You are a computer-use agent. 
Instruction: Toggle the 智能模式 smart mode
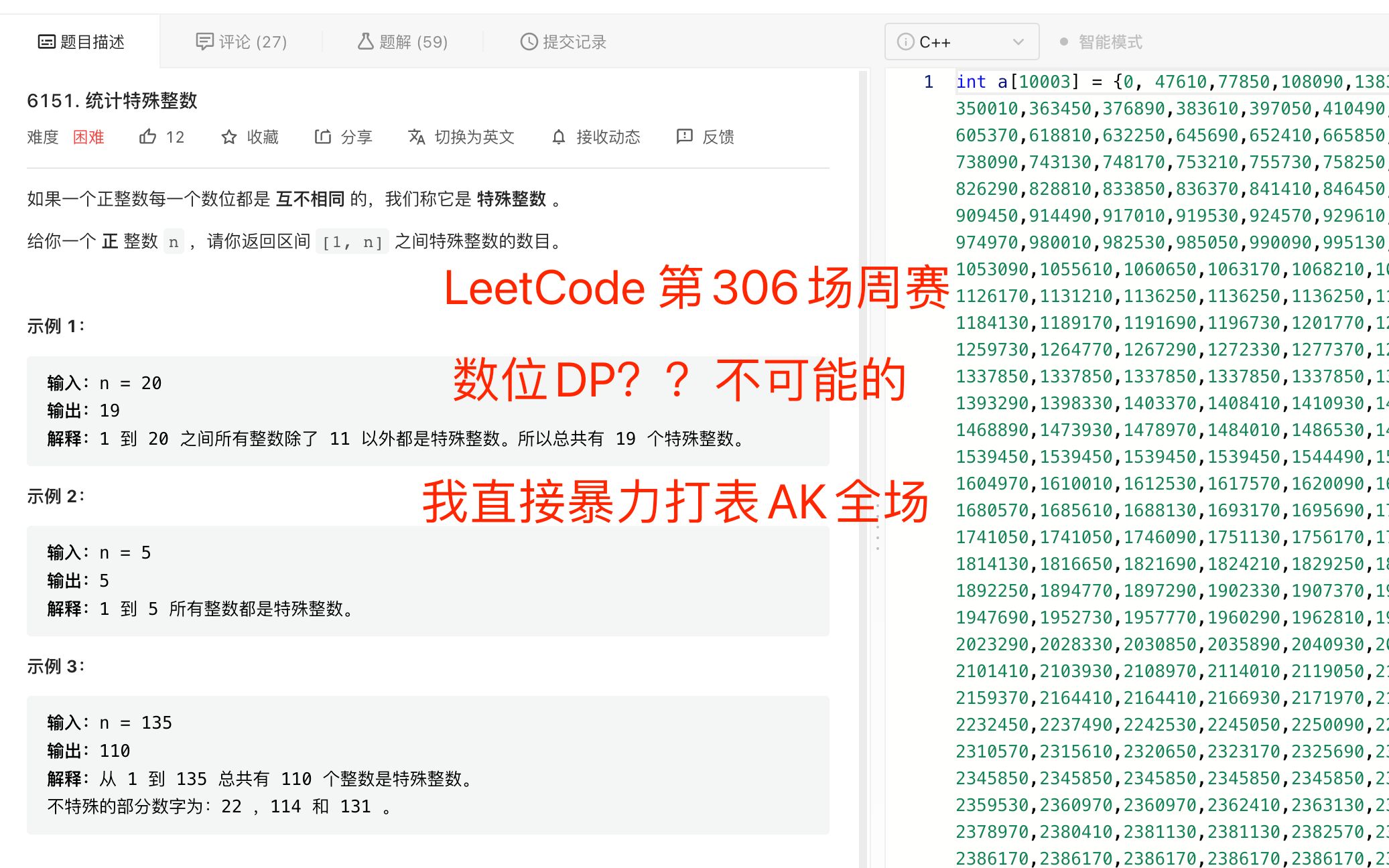click(x=1102, y=42)
